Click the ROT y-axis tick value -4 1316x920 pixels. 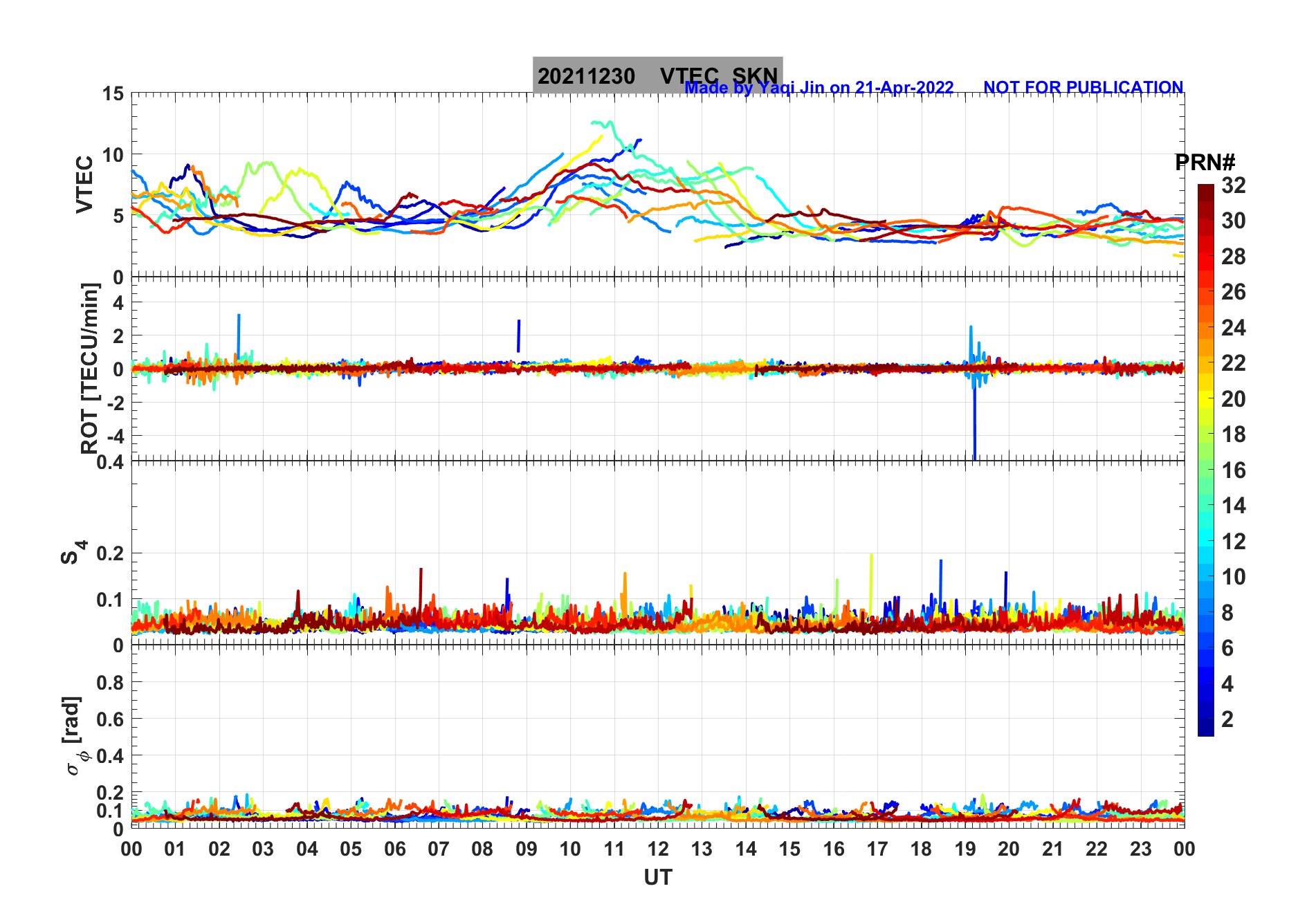click(115, 436)
